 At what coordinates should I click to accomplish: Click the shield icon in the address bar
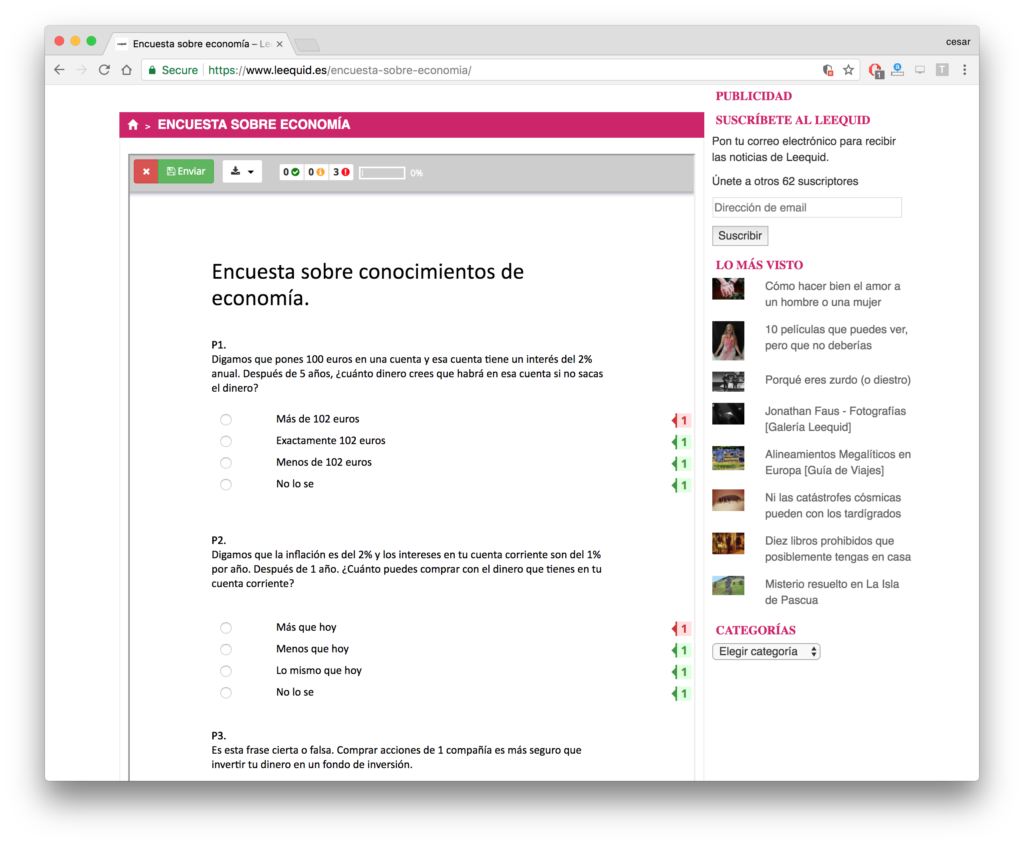[827, 70]
